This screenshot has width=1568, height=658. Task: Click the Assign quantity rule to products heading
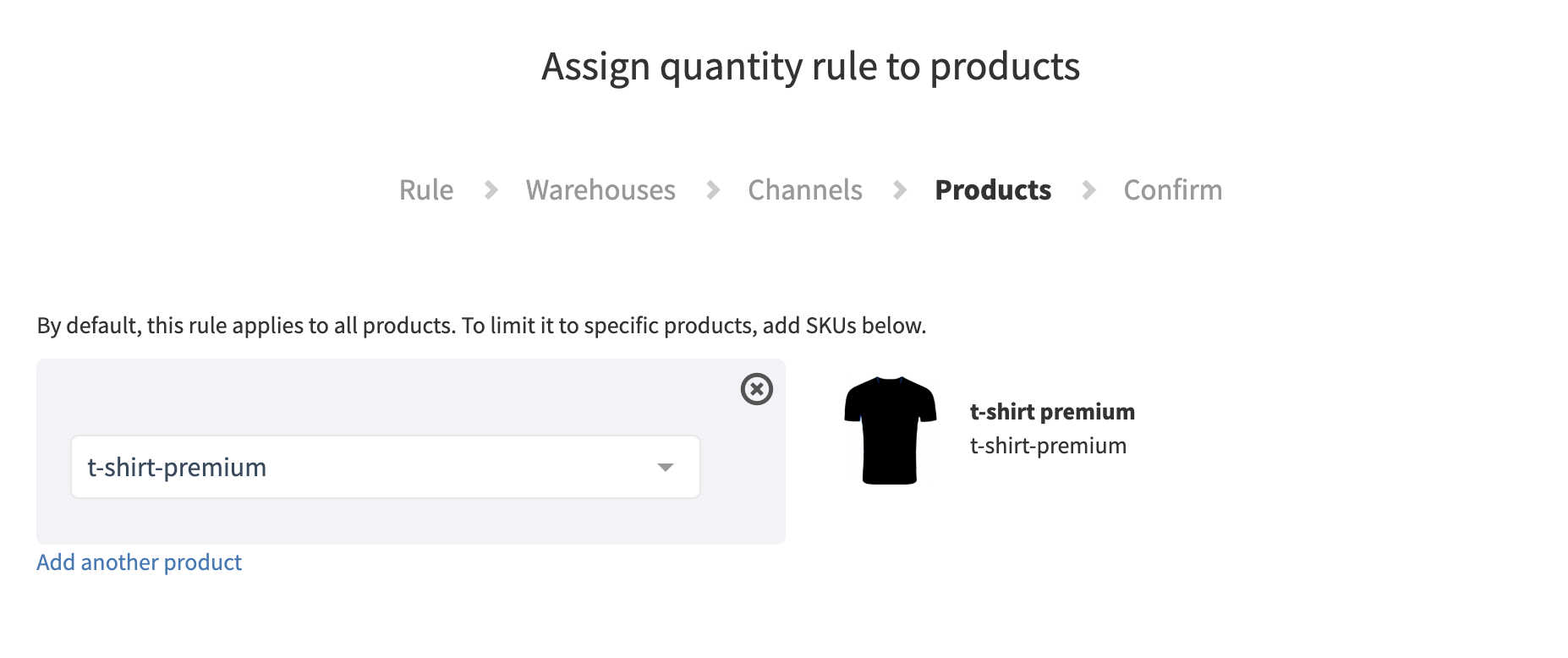[810, 67]
